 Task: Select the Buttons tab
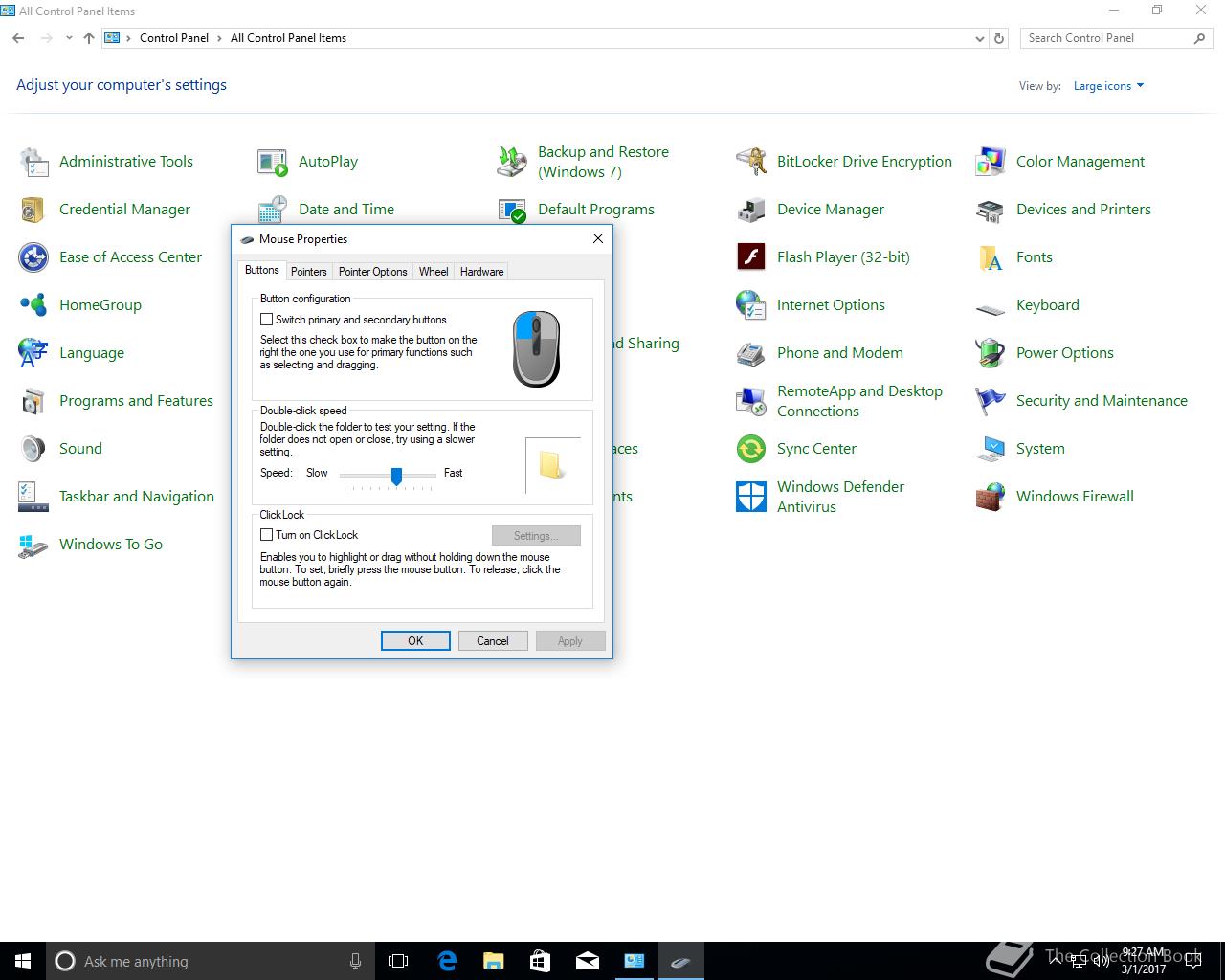pyautogui.click(x=262, y=270)
